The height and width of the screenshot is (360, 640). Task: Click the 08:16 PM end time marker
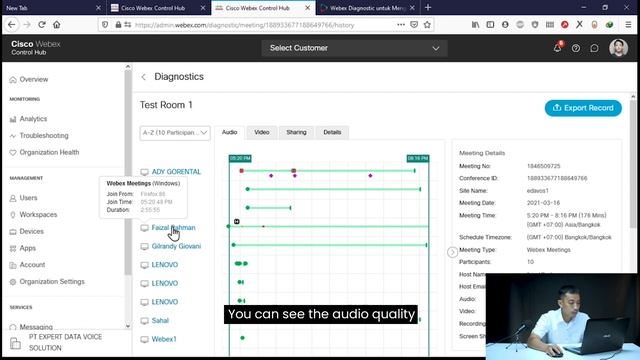point(418,158)
